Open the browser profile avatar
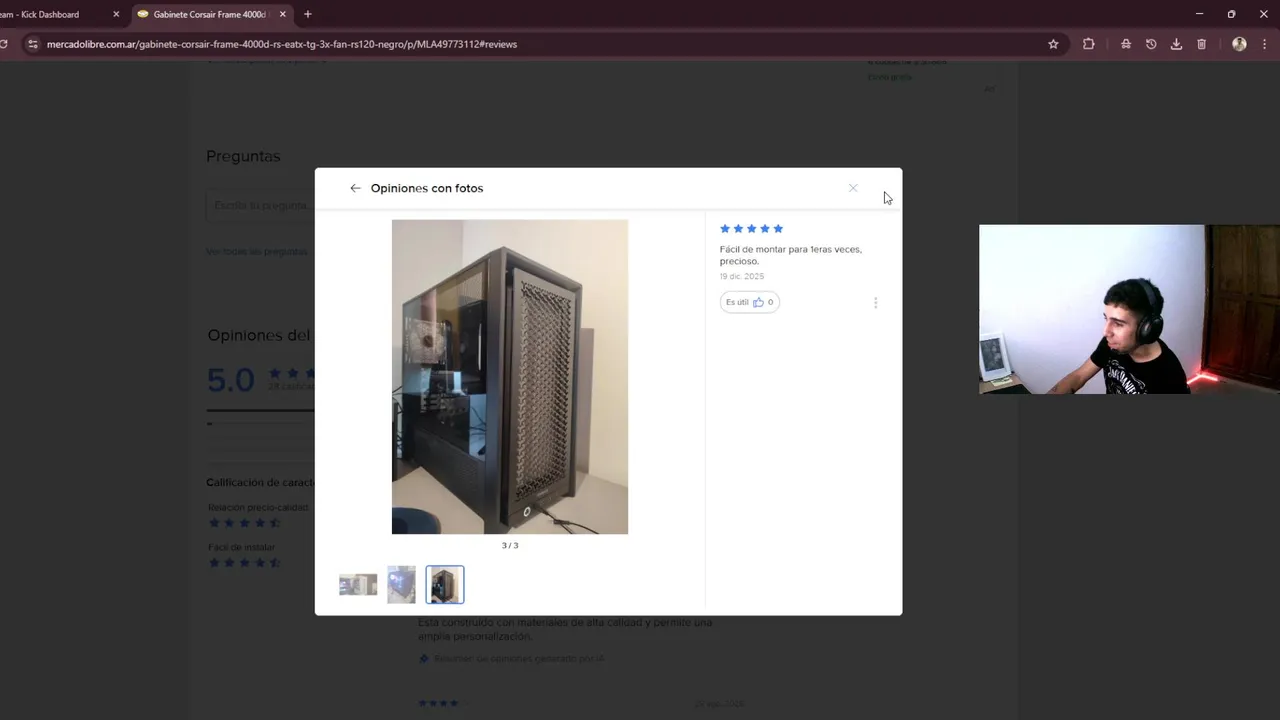The image size is (1280, 720). 1239,44
